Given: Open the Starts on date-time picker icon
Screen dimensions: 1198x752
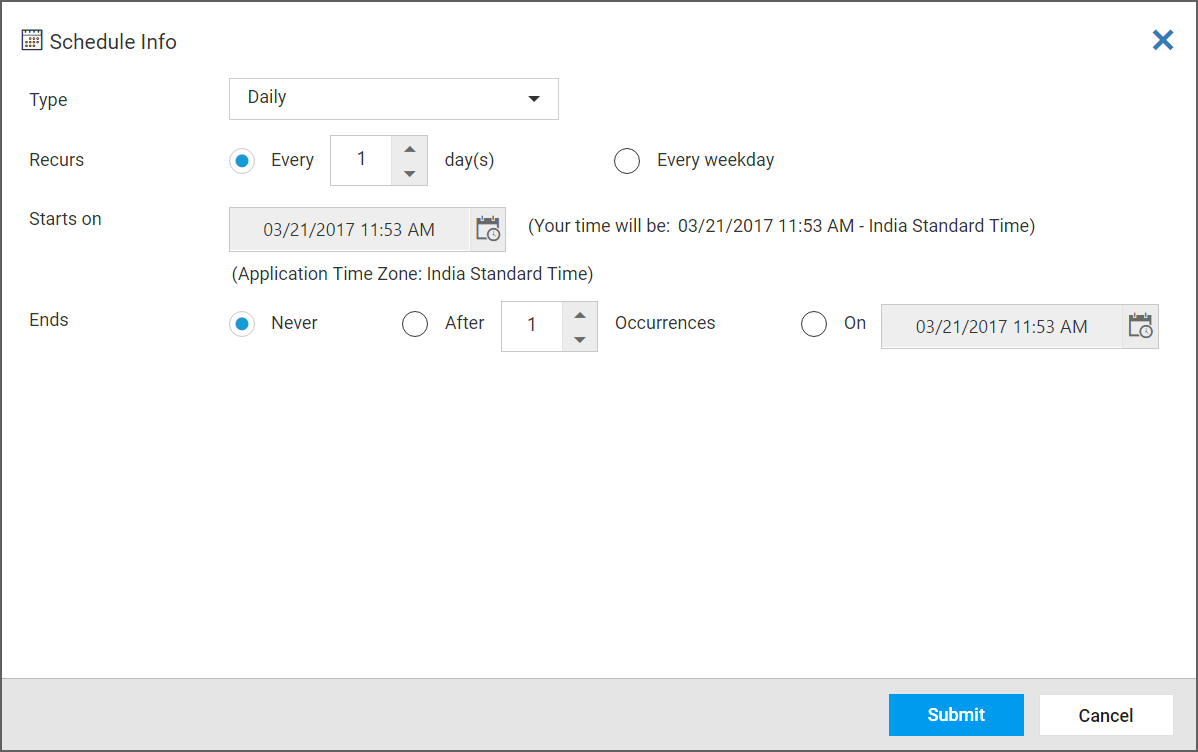Looking at the screenshot, I should pyautogui.click(x=488, y=229).
